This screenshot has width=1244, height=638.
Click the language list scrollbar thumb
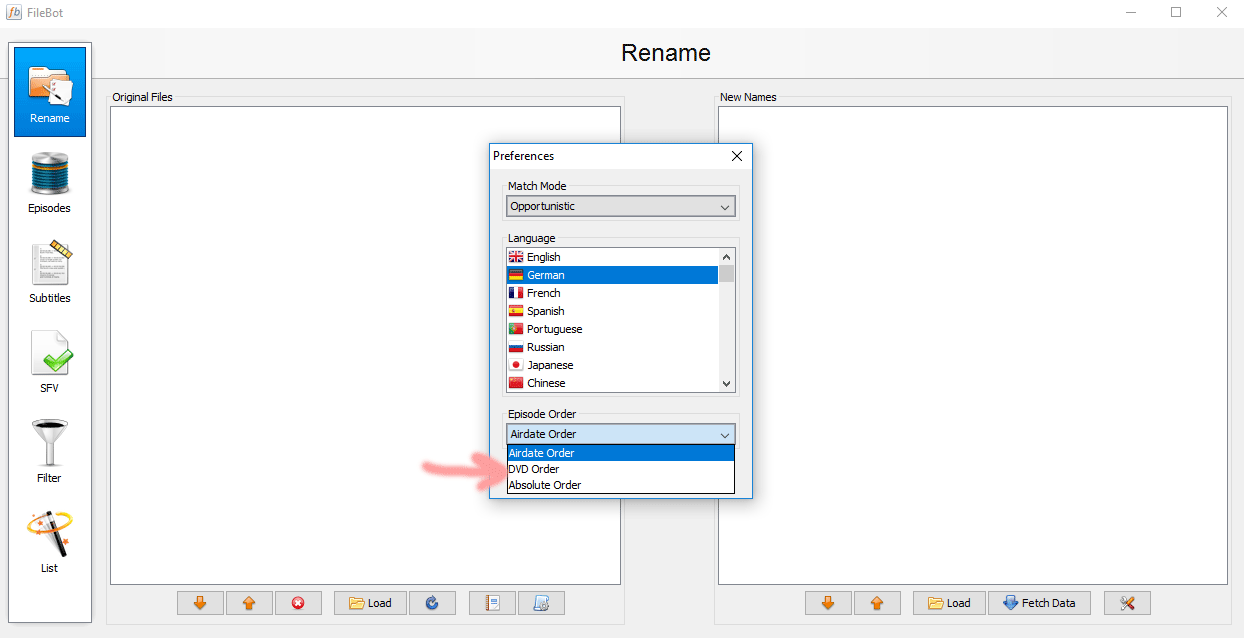pyautogui.click(x=727, y=274)
